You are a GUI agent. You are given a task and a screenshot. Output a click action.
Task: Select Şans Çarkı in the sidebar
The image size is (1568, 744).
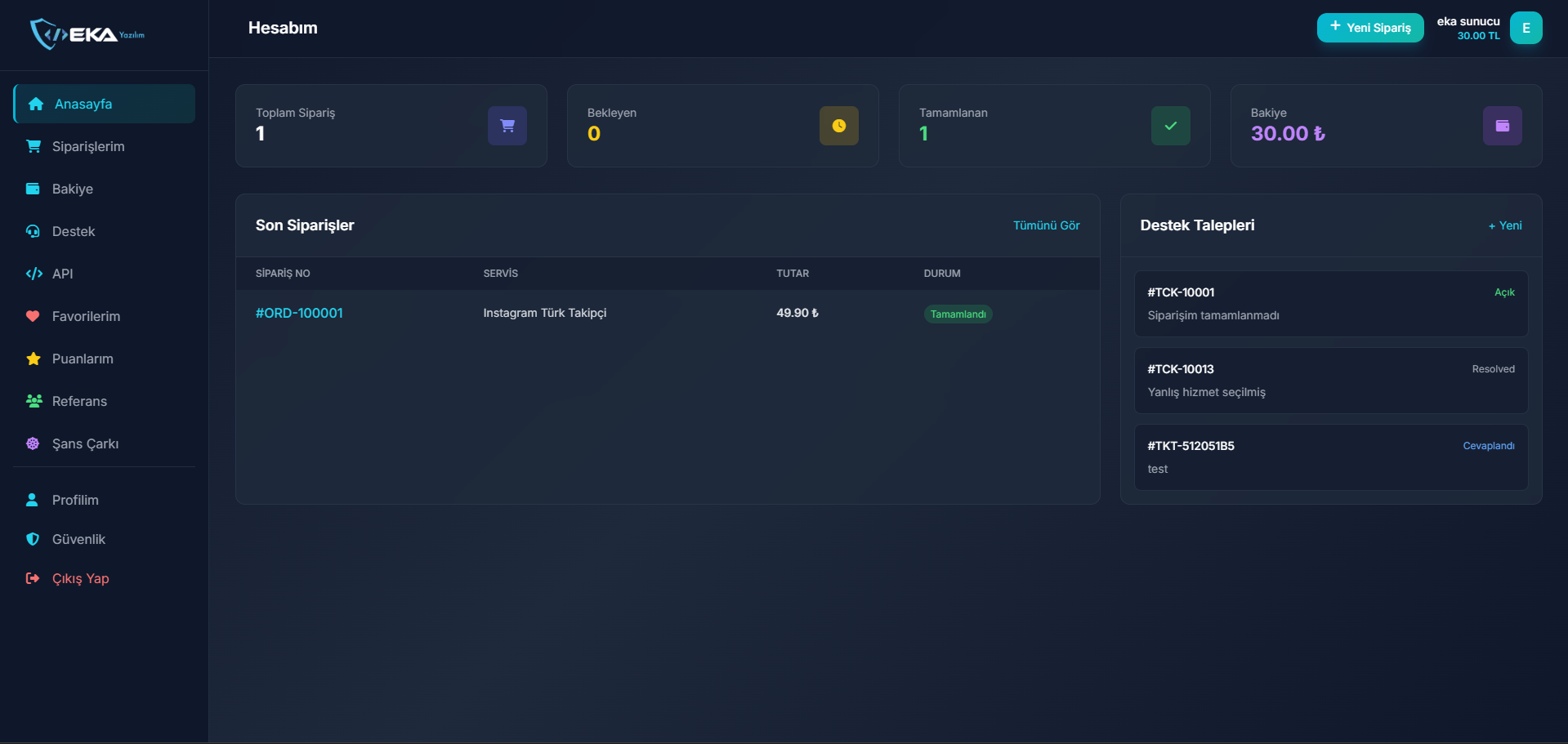click(x=85, y=443)
